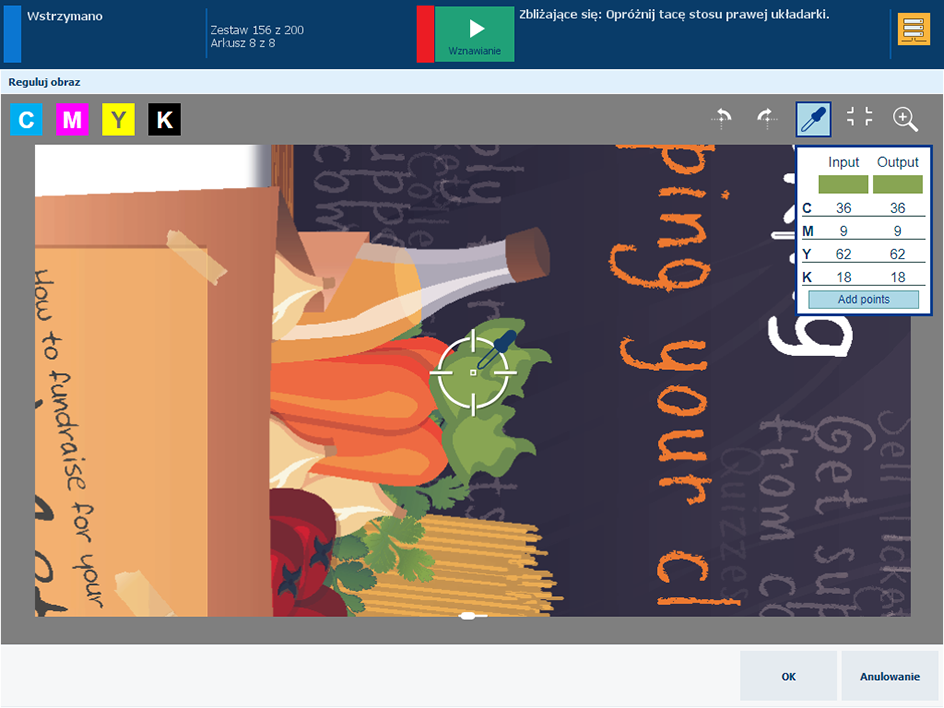Click the fit-to-screen icon
Image resolution: width=944 pixels, height=708 pixels.
point(859,117)
